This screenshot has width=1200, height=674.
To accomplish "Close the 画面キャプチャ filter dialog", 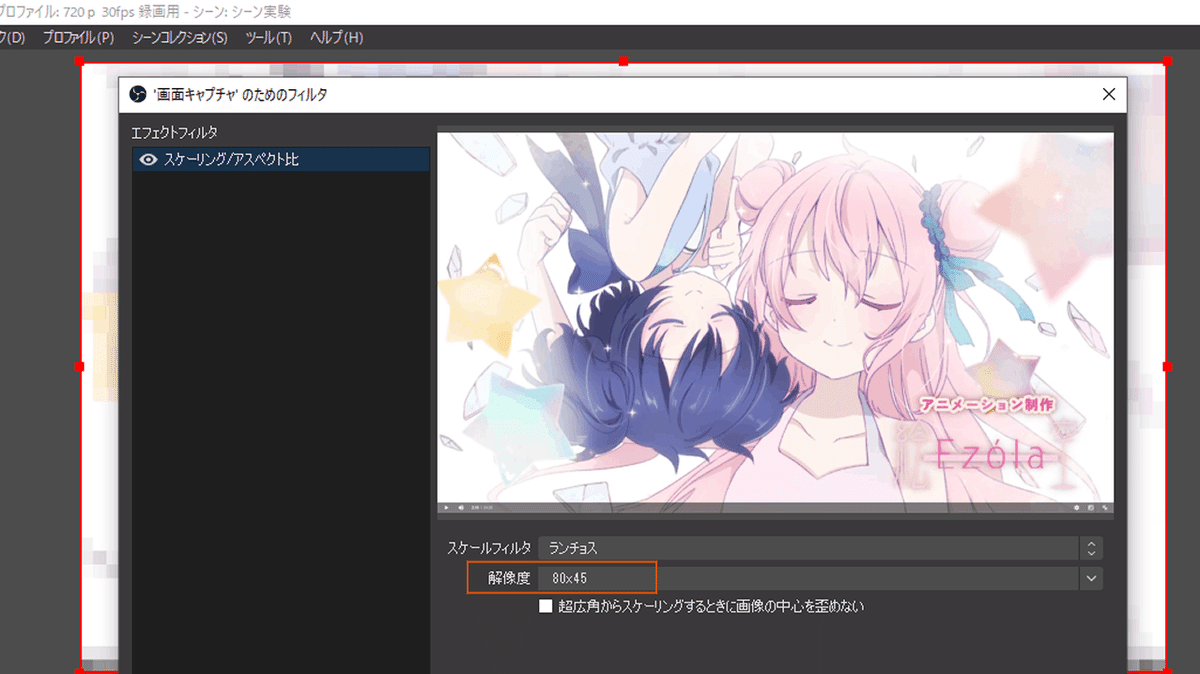I will click(1108, 95).
